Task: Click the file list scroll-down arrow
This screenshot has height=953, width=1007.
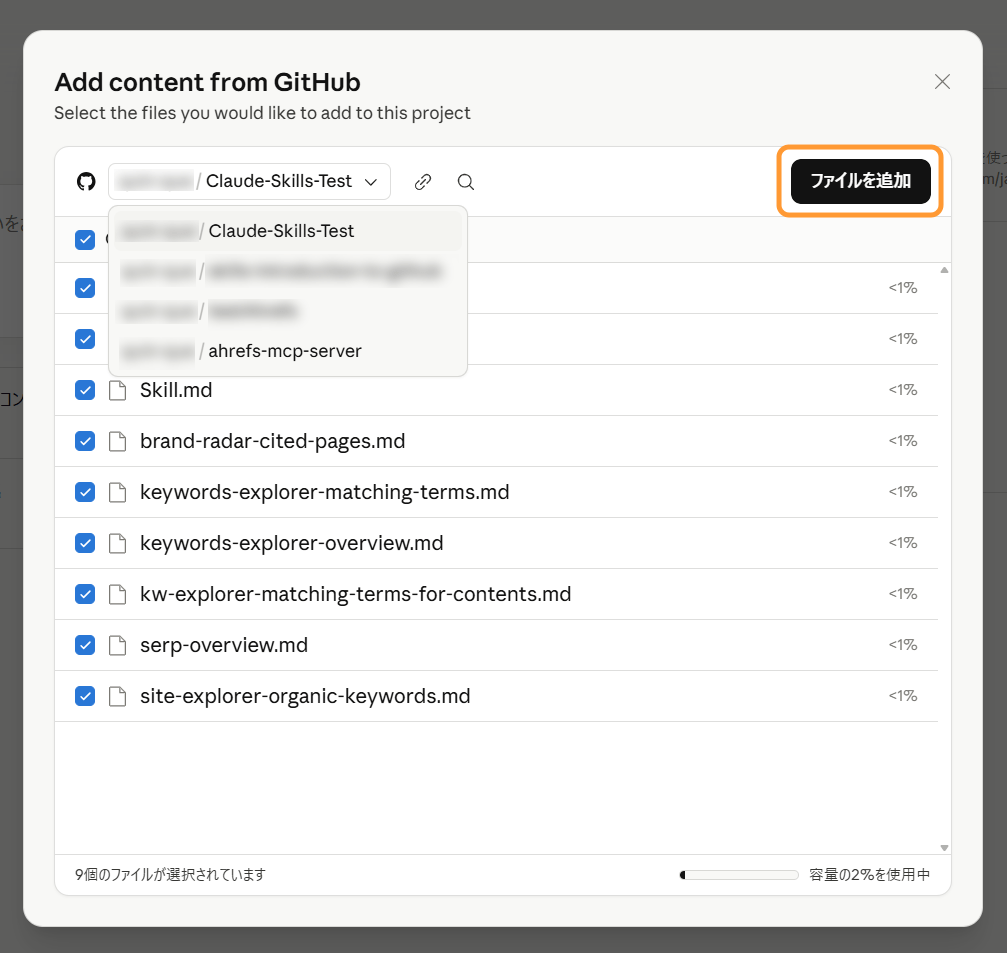Action: pos(944,847)
